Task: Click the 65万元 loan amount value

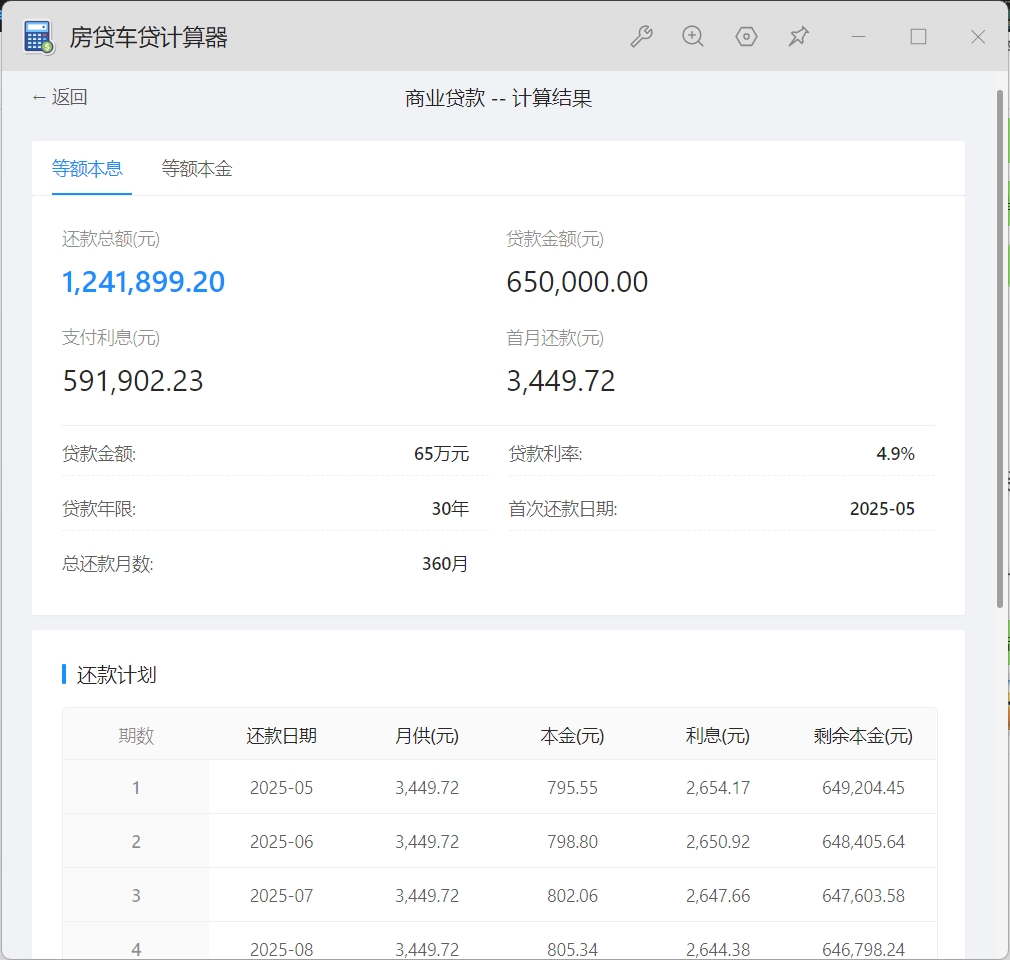Action: (441, 454)
